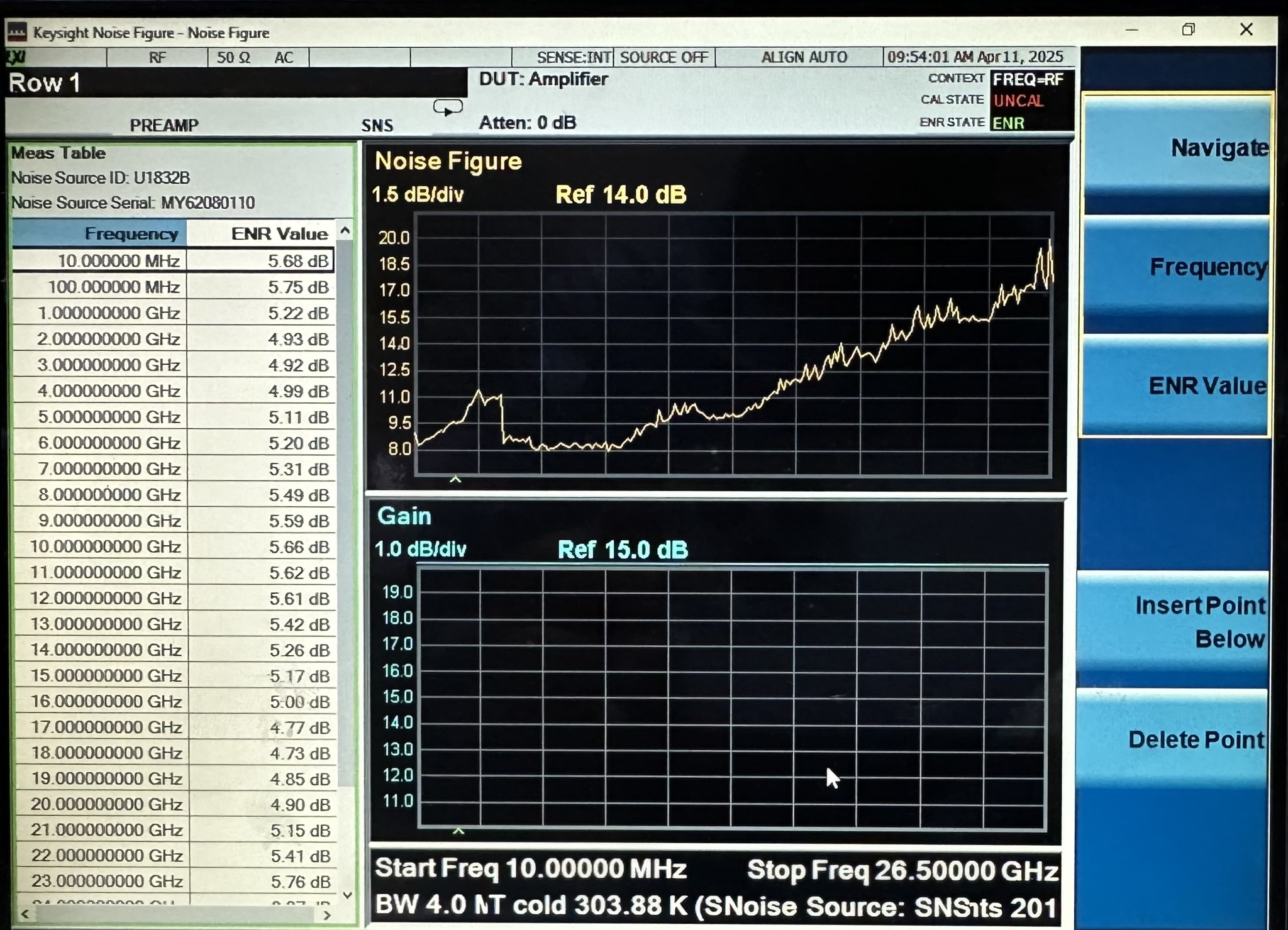Click the 5.61 dB ENR value

point(299,599)
